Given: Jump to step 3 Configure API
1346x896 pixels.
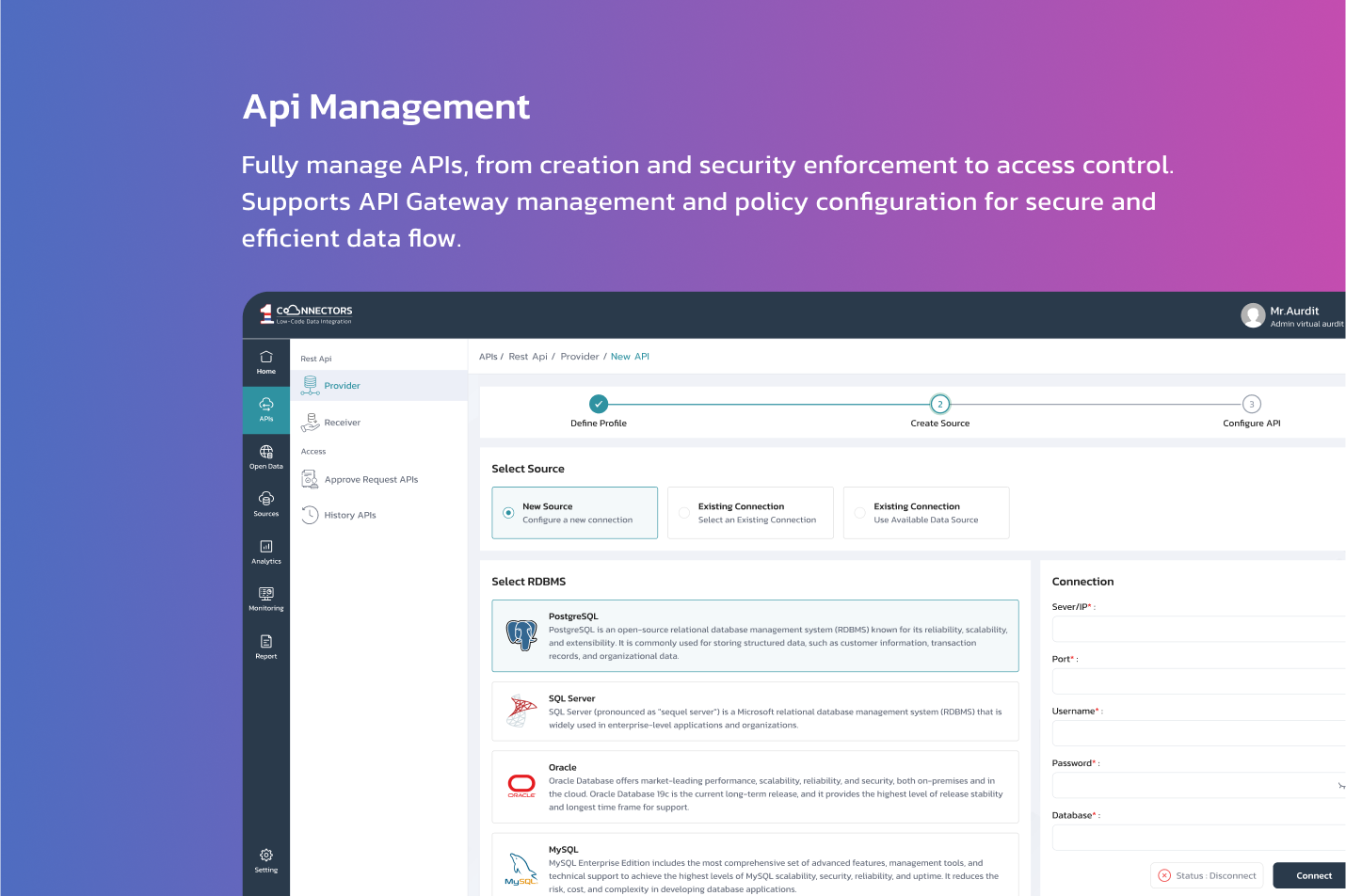Looking at the screenshot, I should [1251, 405].
